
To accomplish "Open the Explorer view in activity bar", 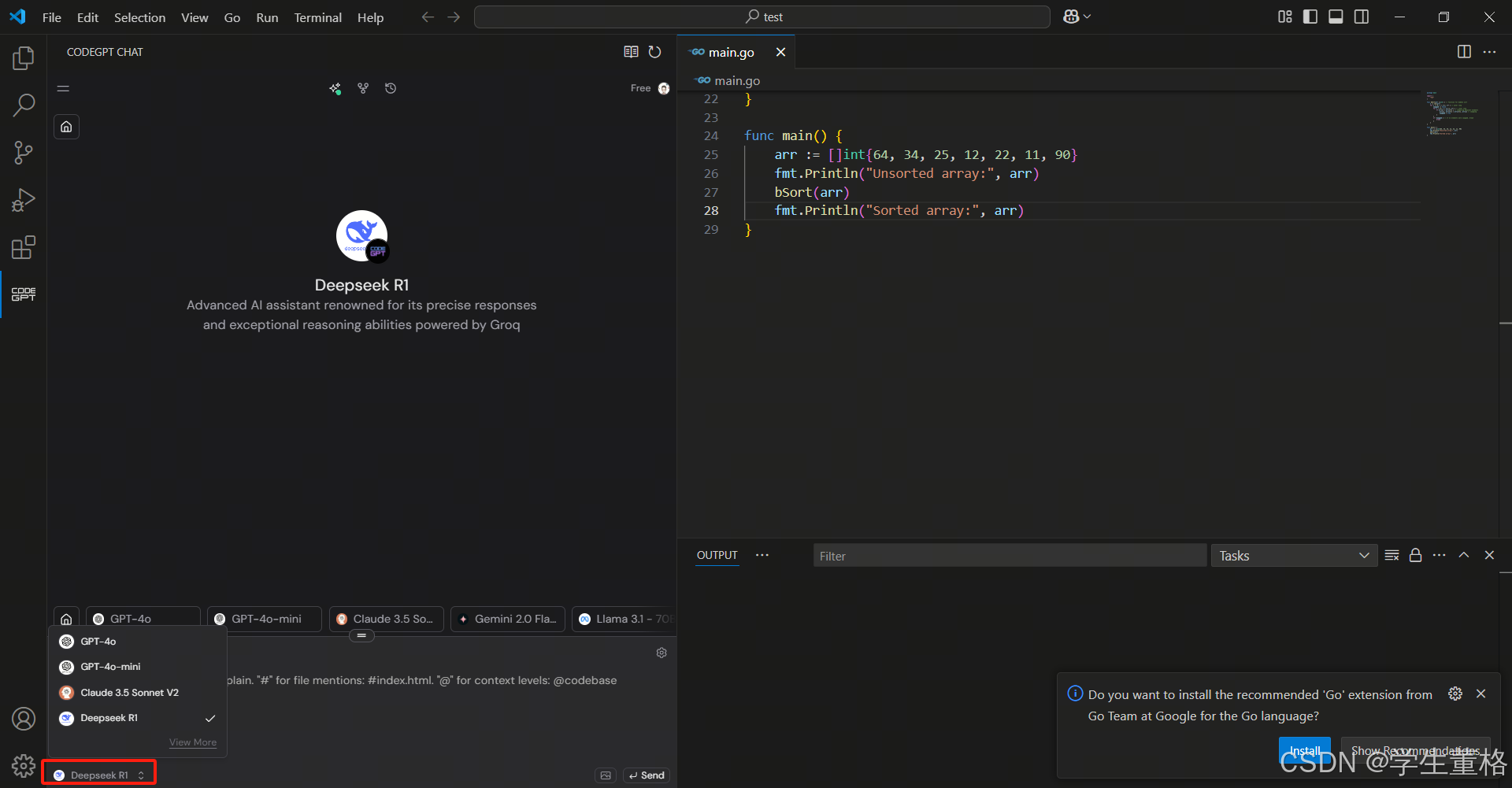I will [24, 57].
